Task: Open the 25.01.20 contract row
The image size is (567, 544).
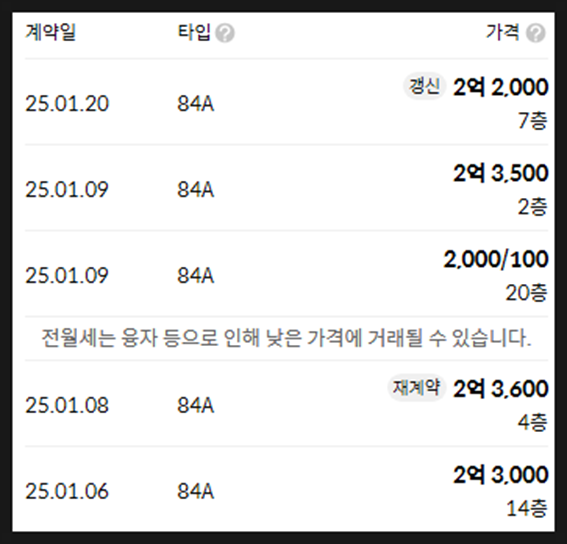Action: [x=286, y=102]
